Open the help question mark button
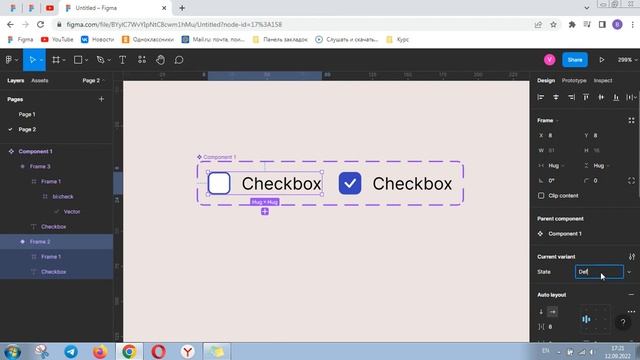This screenshot has height=360, width=640. pos(623,322)
